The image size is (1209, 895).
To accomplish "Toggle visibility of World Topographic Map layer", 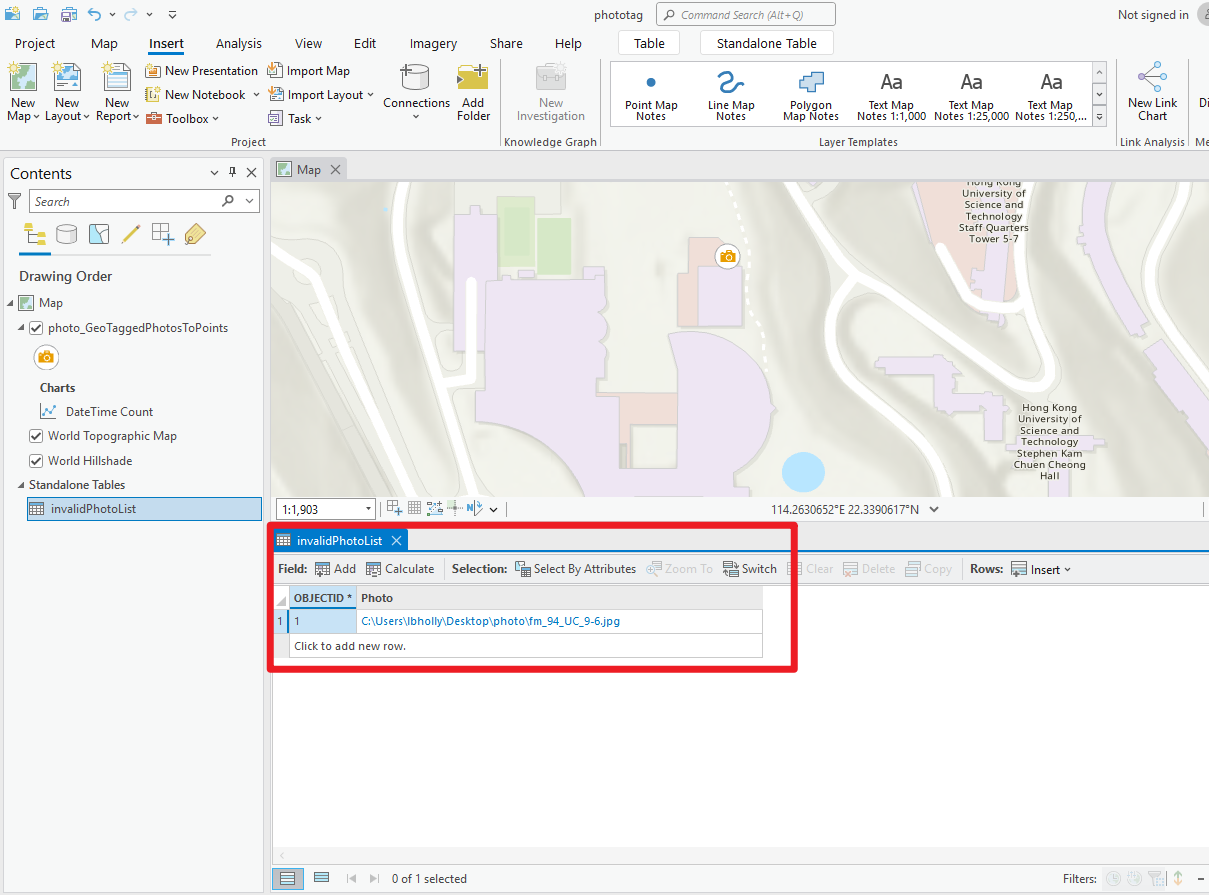I will [37, 436].
